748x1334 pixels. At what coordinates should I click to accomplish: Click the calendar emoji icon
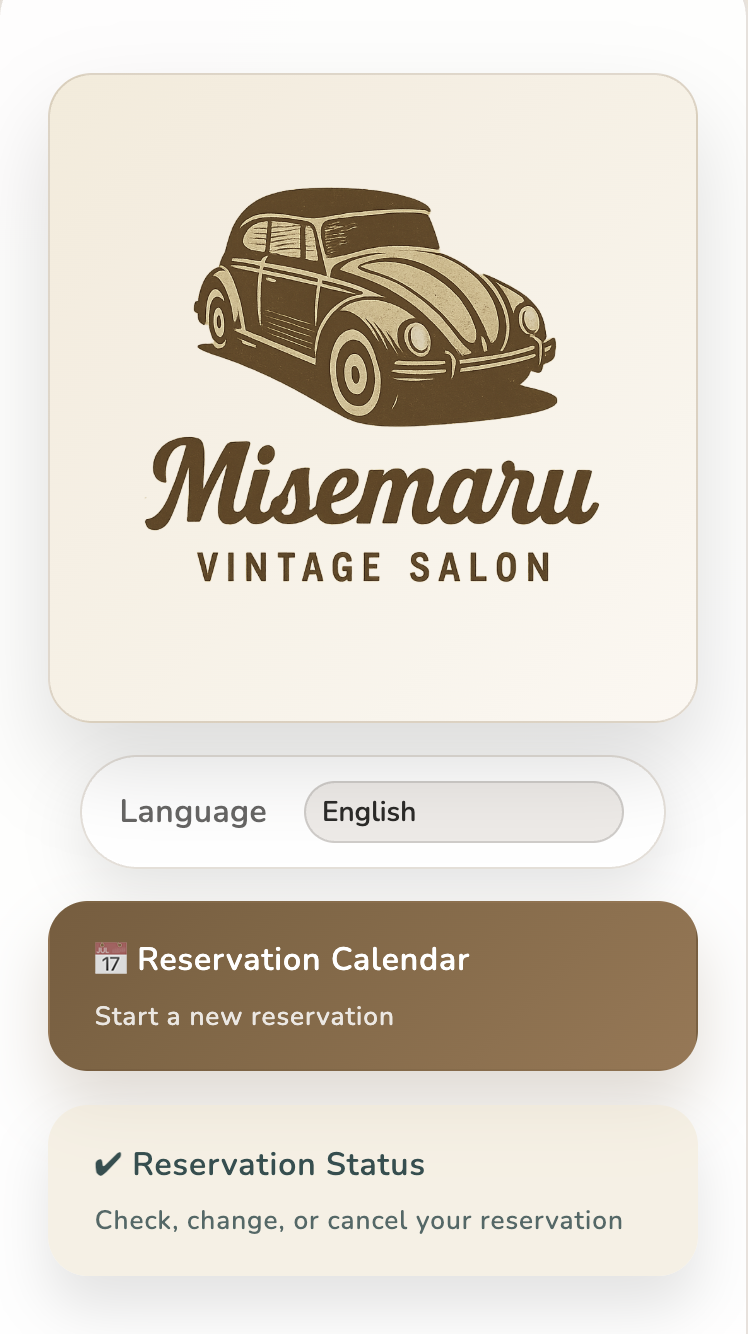110,959
